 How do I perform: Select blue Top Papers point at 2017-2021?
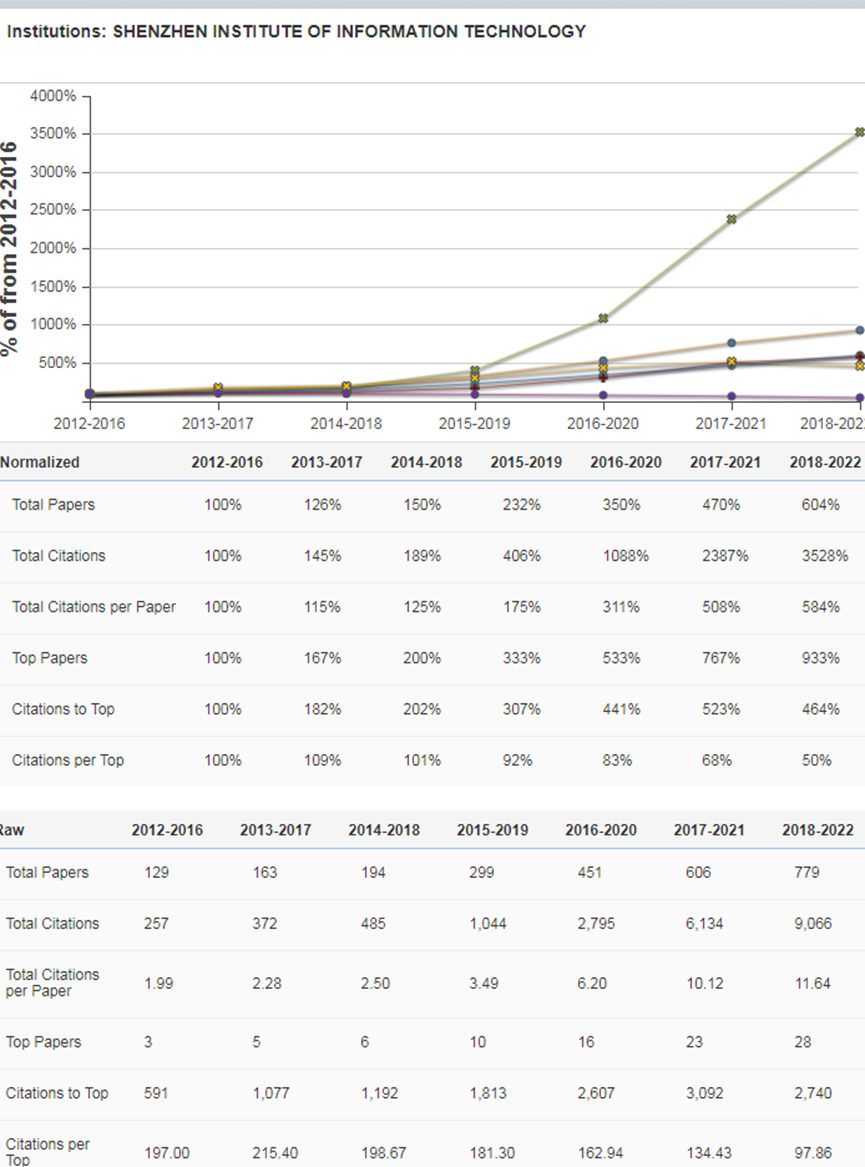pos(732,343)
